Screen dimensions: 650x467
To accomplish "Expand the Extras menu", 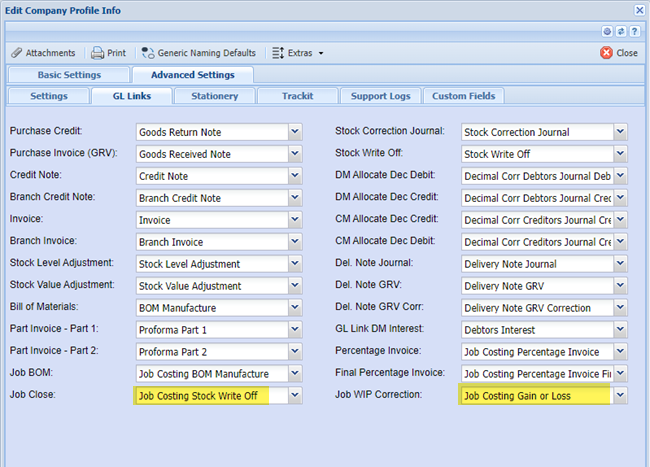I will coord(298,53).
